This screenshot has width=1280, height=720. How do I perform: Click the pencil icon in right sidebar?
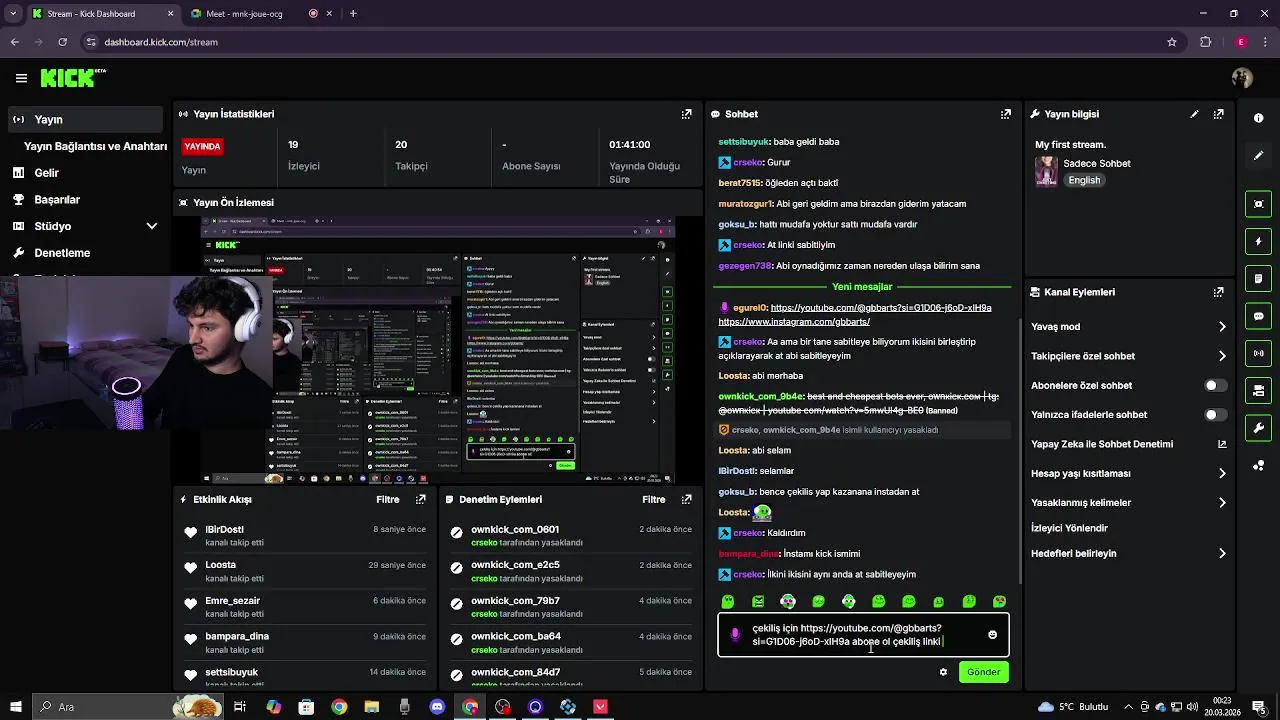[x=1258, y=156]
